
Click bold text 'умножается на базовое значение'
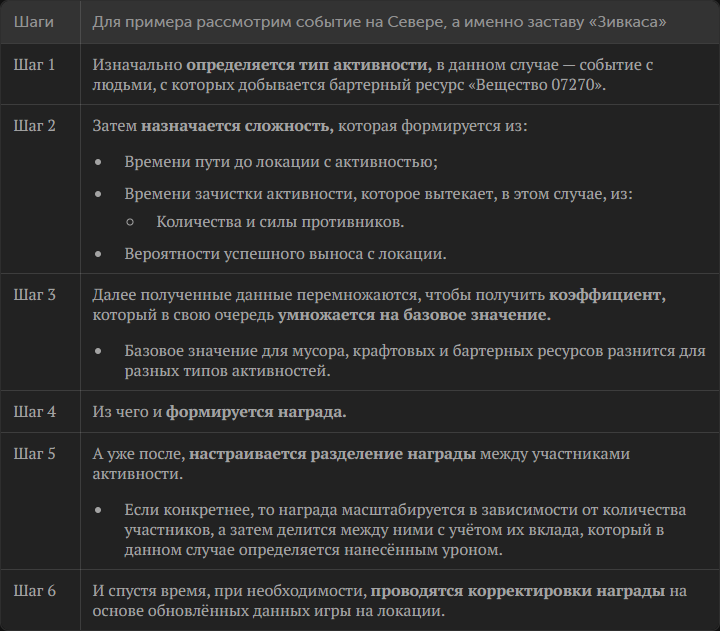tap(414, 316)
